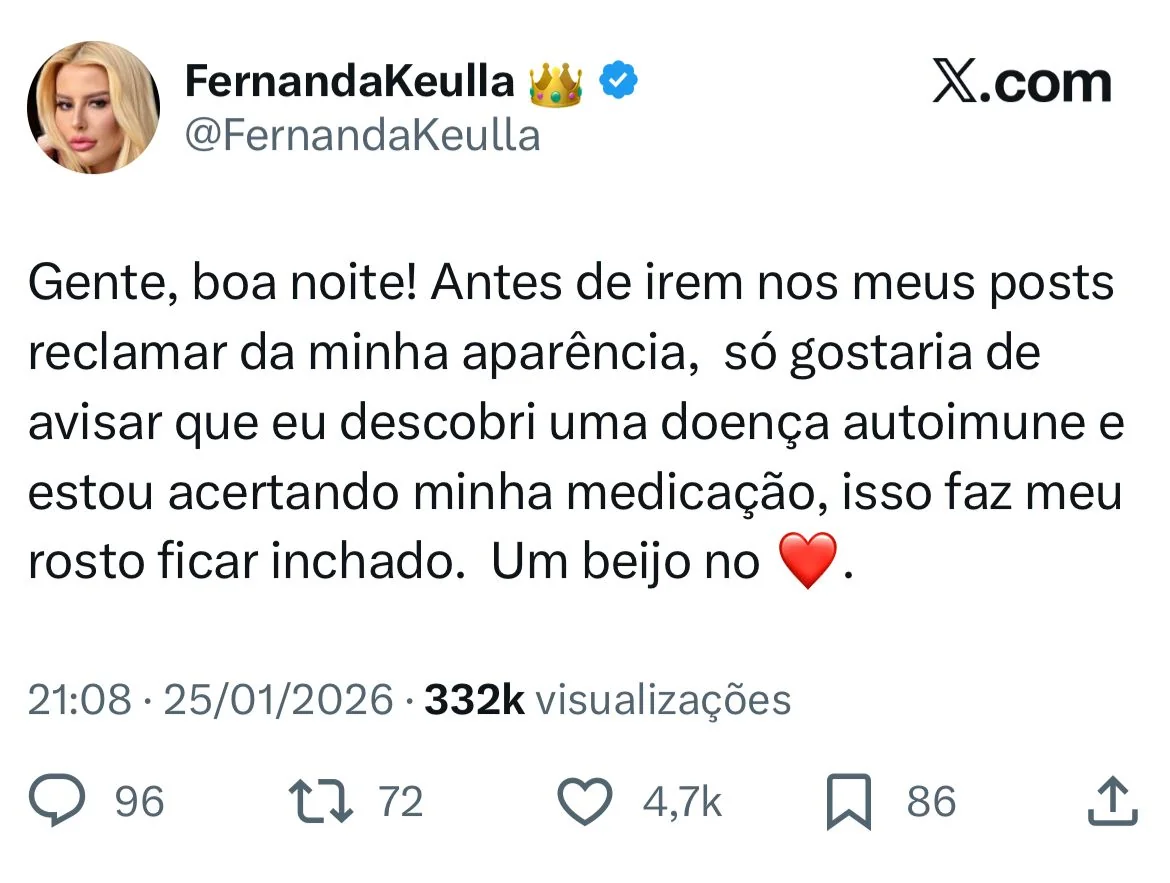Like the post with the heart outline icon

pos(584,802)
